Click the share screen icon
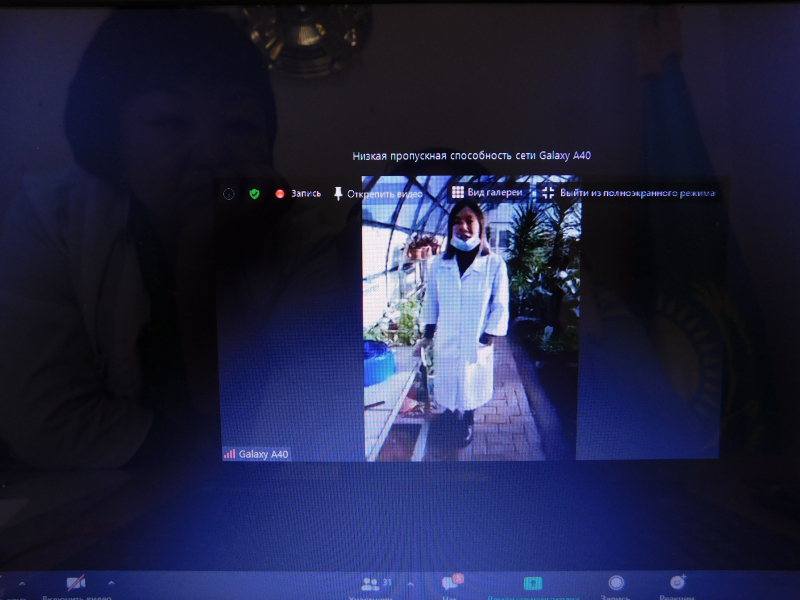 (533, 584)
